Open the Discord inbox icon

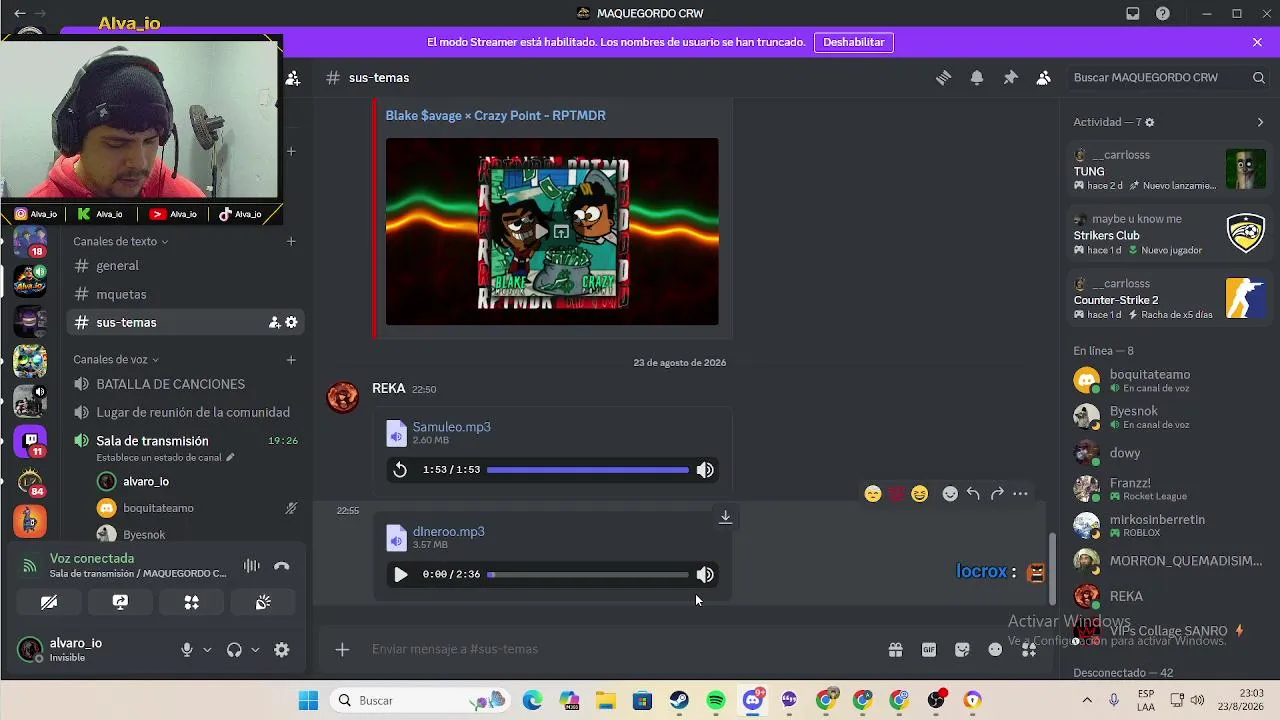(1133, 14)
